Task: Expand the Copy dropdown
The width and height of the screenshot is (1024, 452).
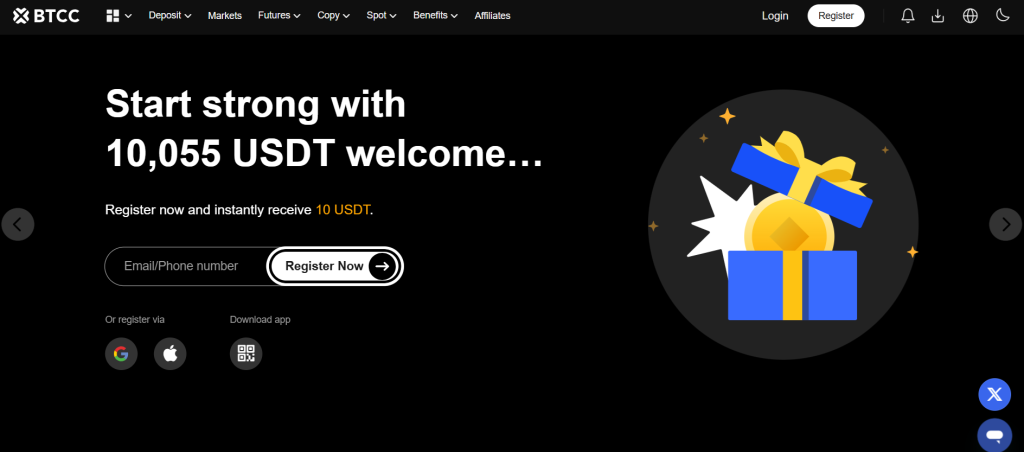Action: (x=334, y=16)
